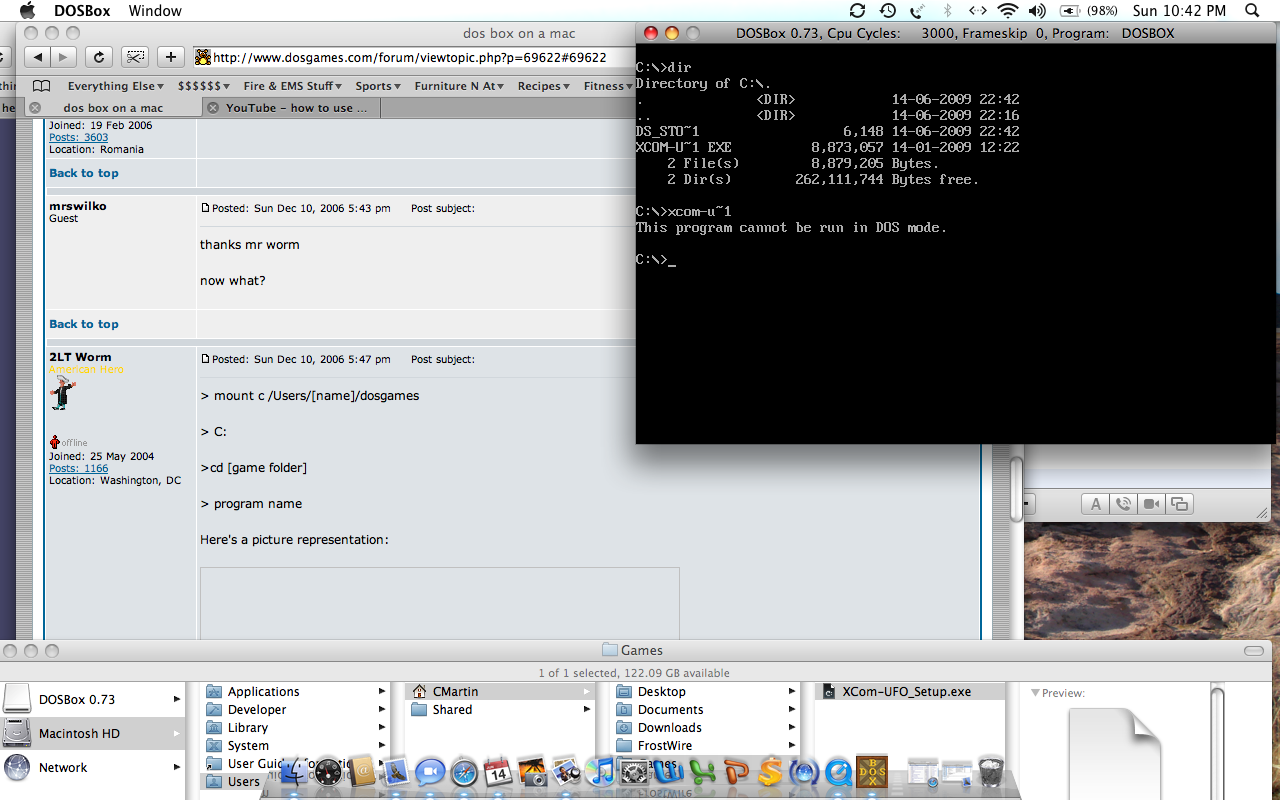
Task: Launch Safari compass icon in Dock
Action: [x=464, y=771]
